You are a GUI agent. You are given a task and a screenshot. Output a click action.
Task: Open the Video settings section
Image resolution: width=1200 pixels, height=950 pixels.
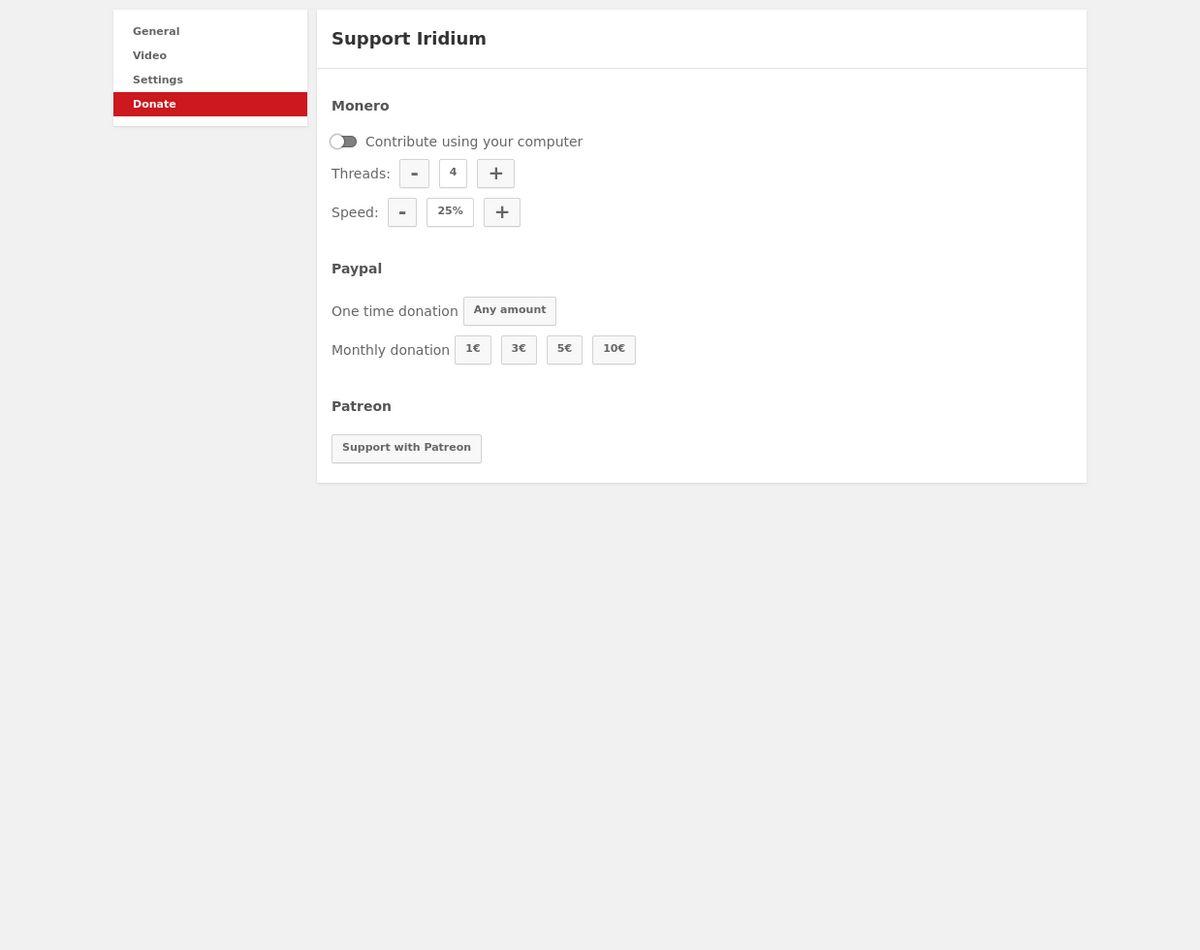pos(210,55)
